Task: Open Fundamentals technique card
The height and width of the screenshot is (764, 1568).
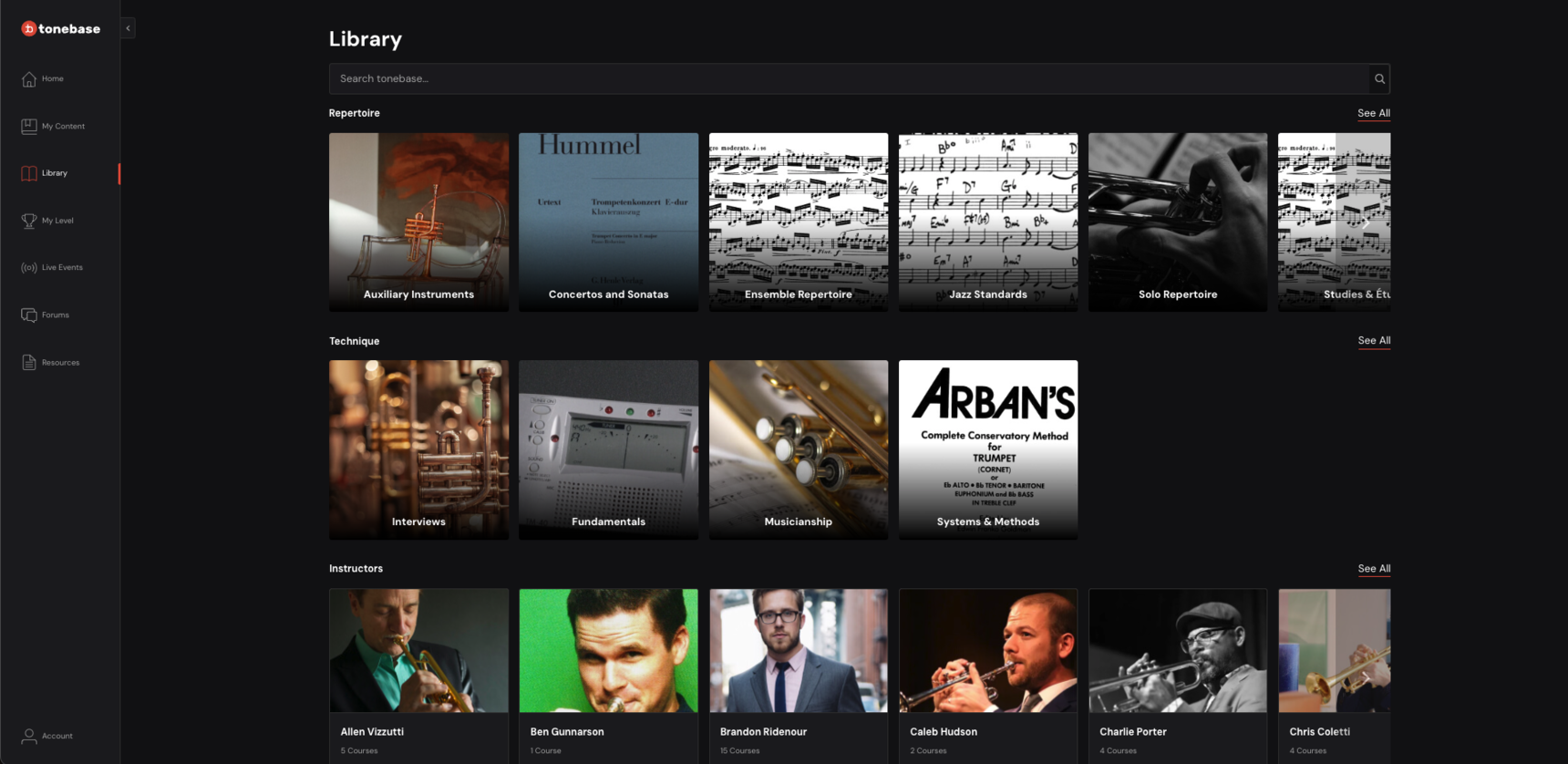Action: pyautogui.click(x=609, y=450)
